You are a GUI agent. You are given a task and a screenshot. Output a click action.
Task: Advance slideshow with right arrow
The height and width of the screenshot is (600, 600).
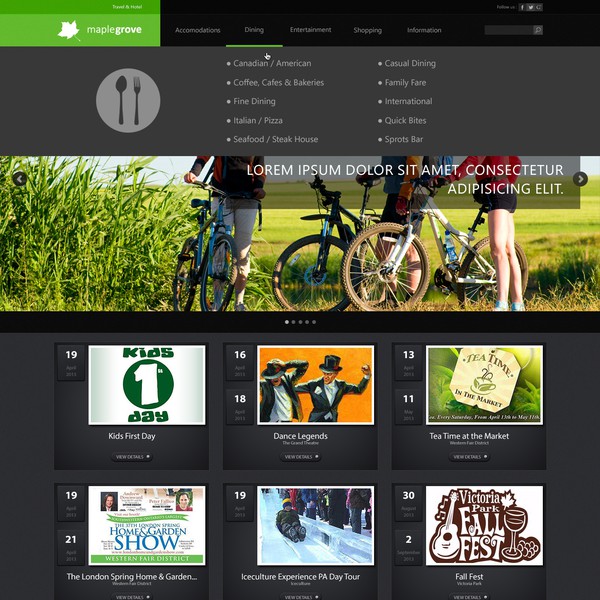point(581,179)
